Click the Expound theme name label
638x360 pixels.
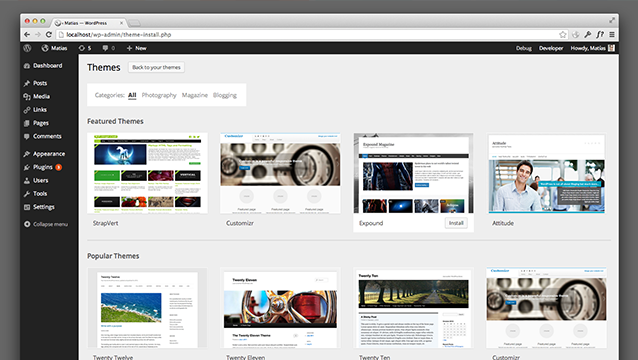pos(371,223)
